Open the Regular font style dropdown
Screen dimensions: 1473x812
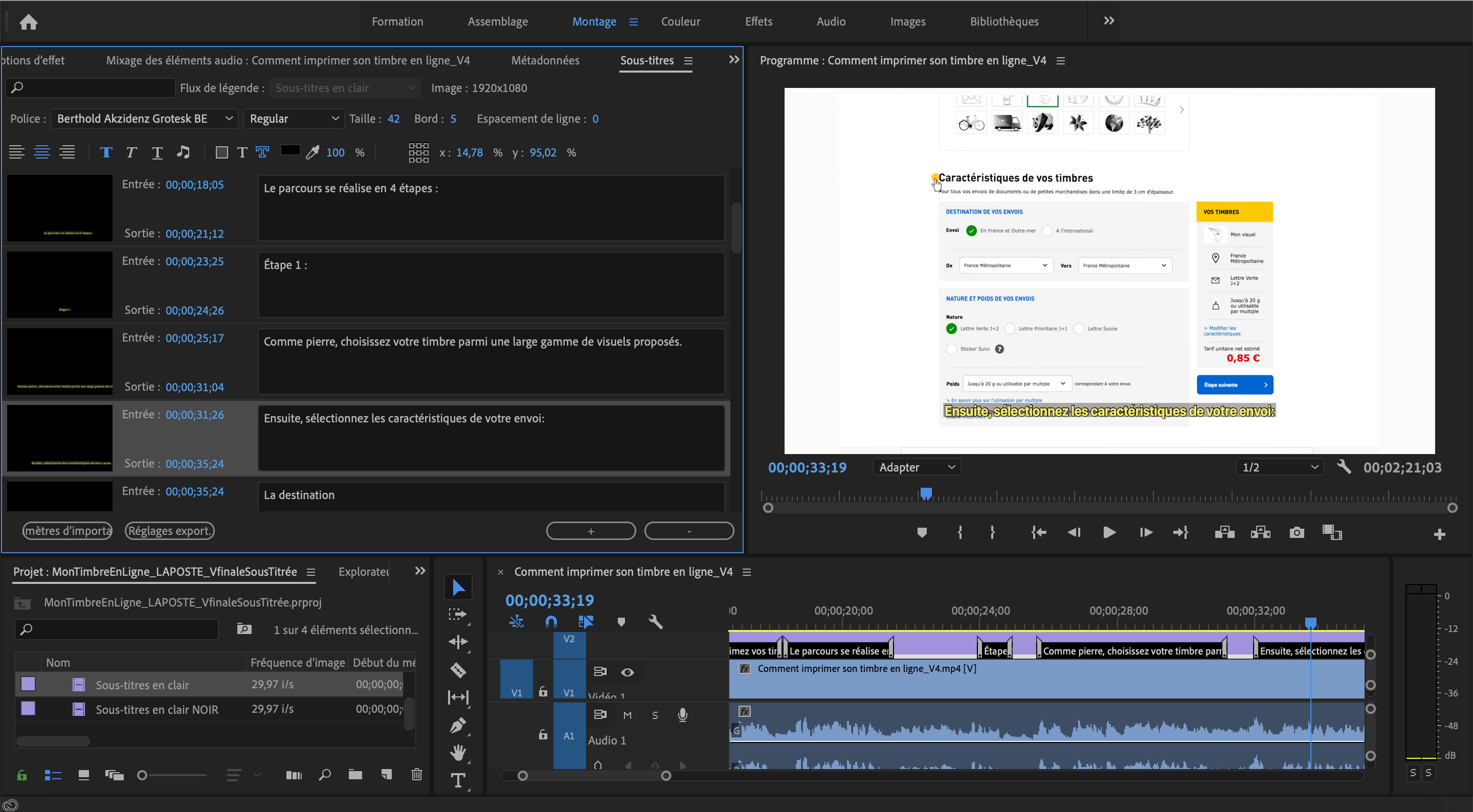(x=294, y=118)
